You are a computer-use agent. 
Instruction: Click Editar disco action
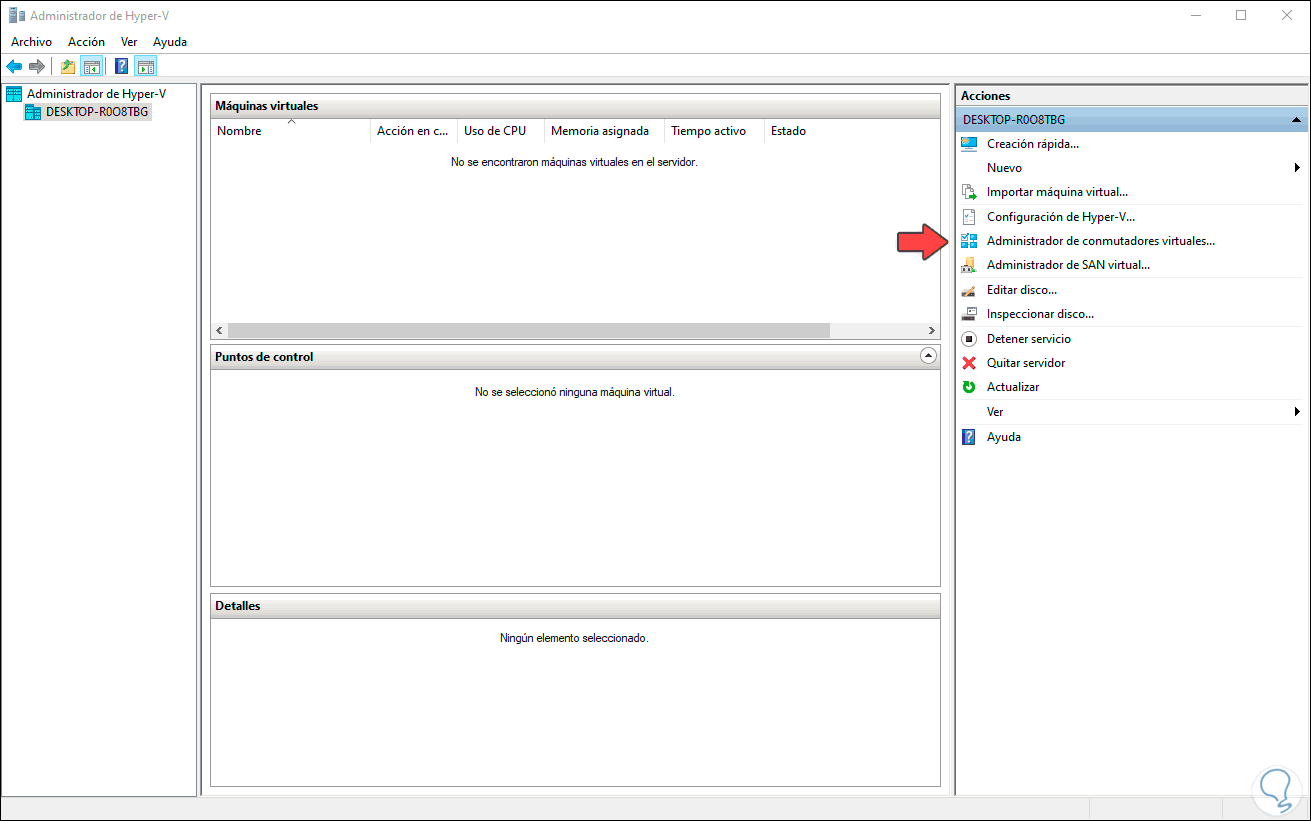pyautogui.click(x=1021, y=290)
